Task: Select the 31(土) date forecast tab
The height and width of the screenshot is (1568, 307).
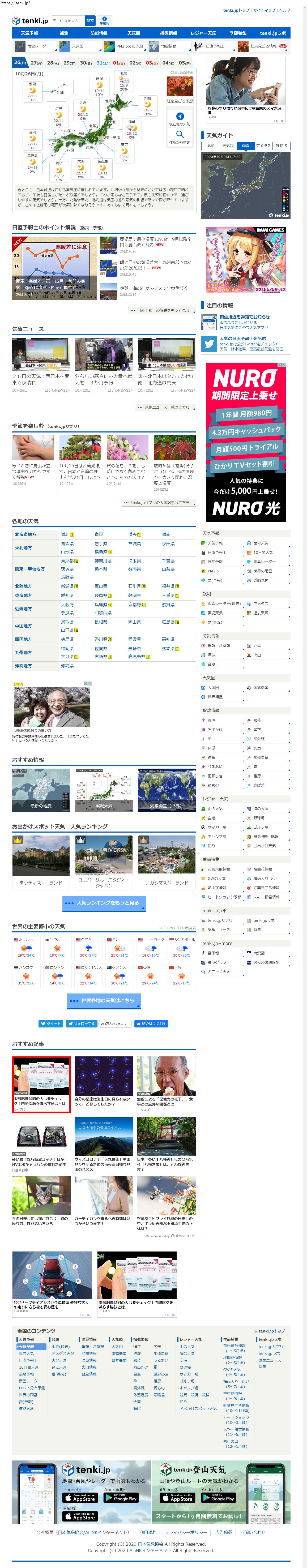Action: 102,63
